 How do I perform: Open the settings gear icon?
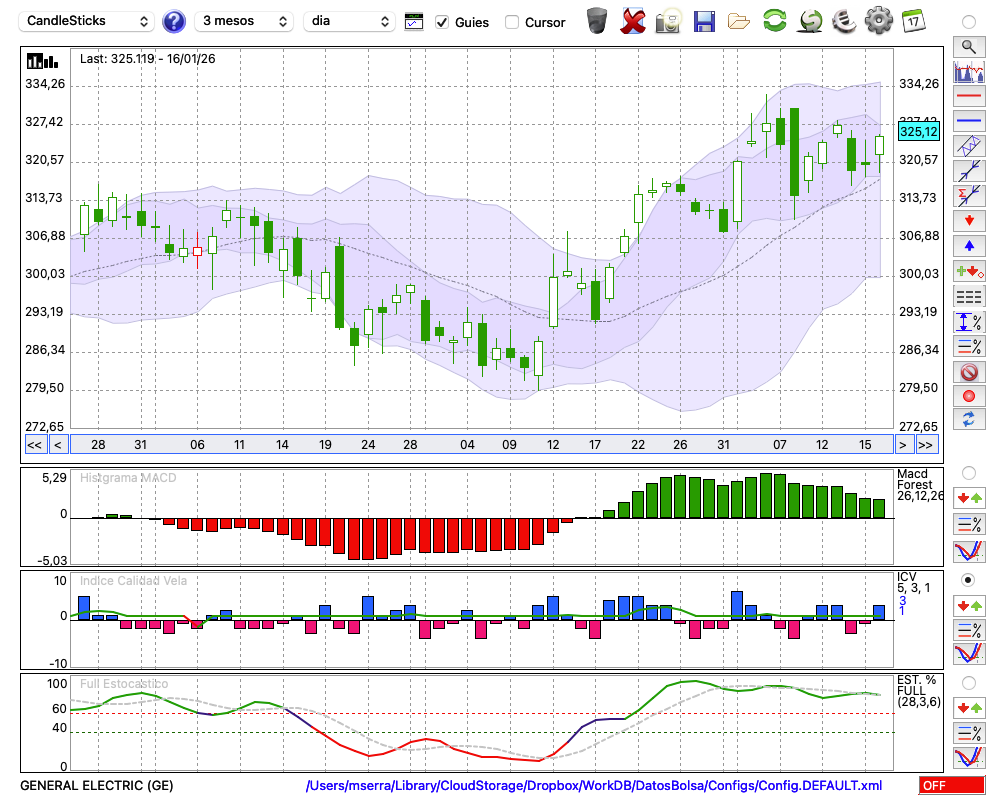878,21
